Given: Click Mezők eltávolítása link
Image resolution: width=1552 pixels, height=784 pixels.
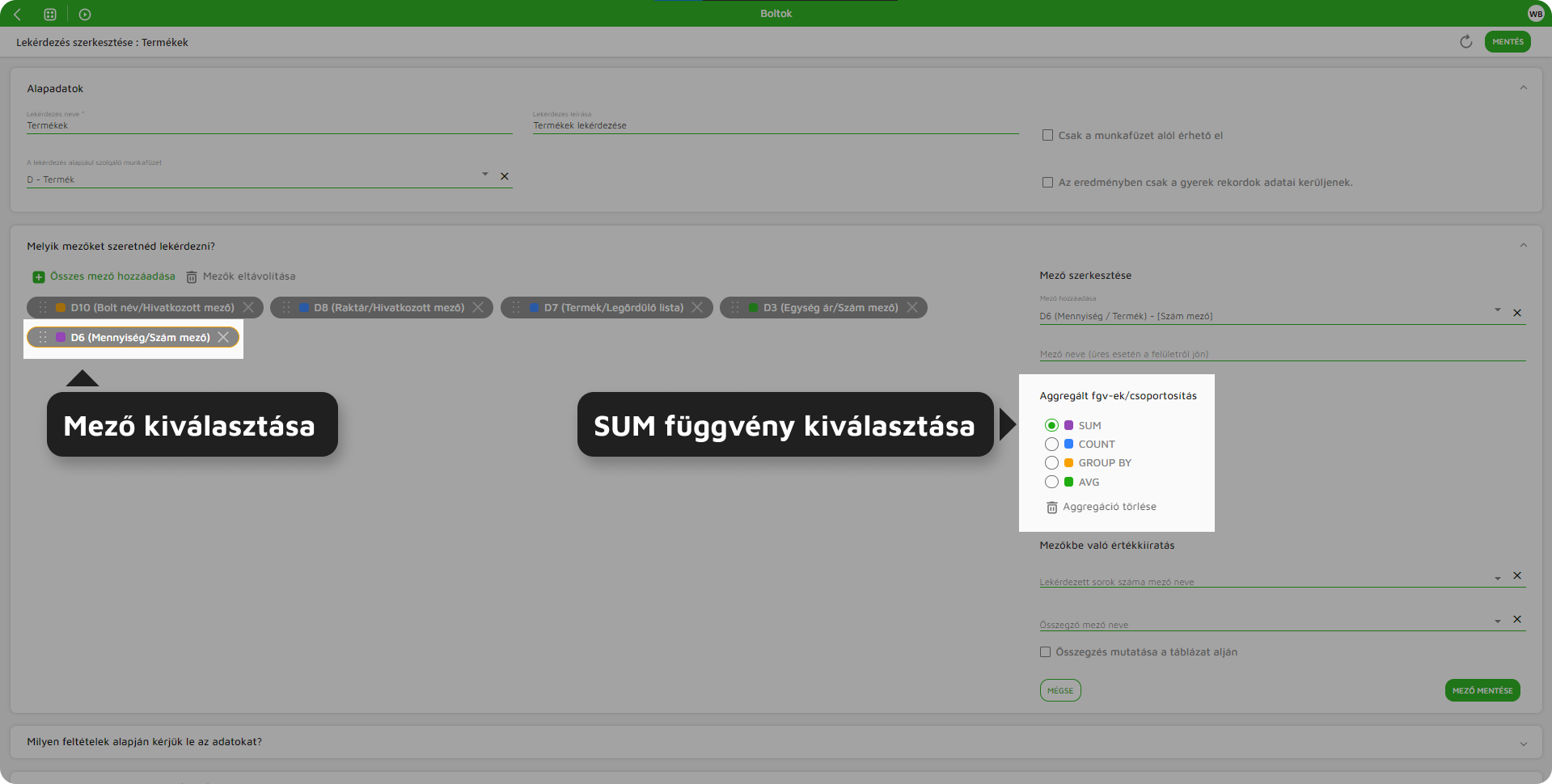Looking at the screenshot, I should pyautogui.click(x=249, y=276).
